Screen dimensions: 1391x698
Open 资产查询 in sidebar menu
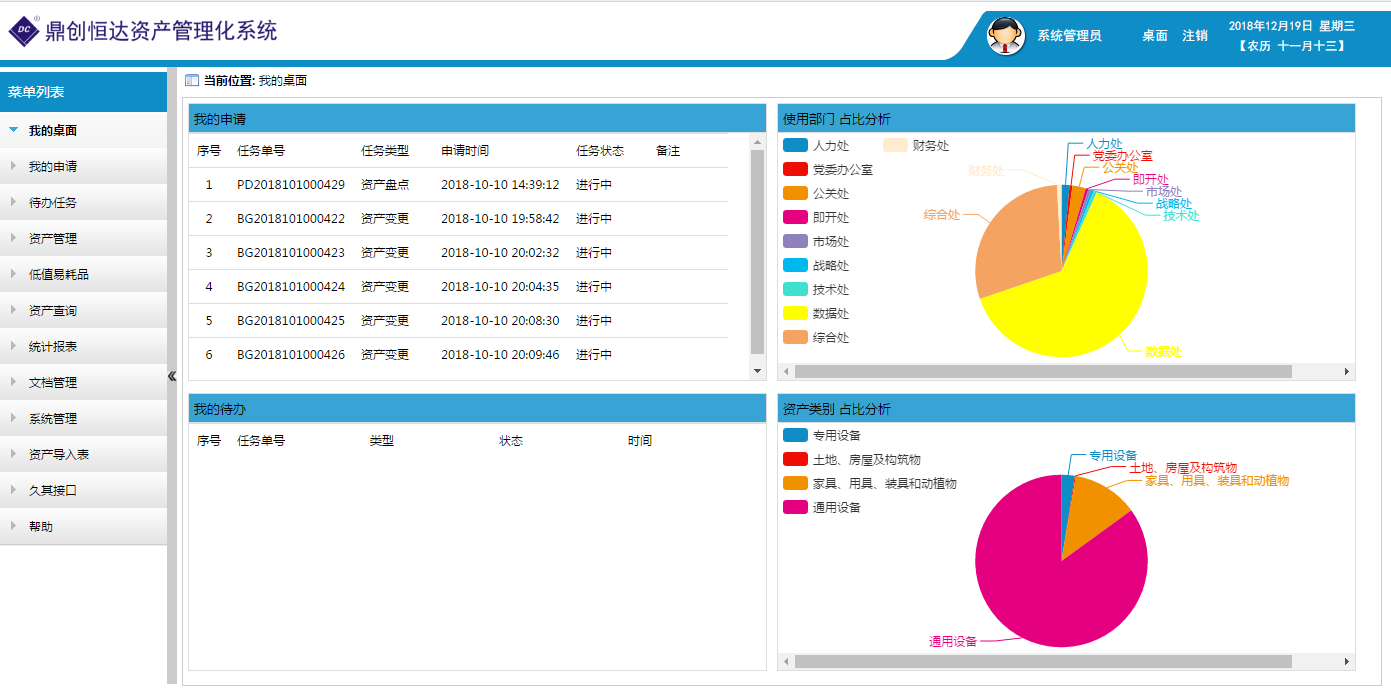coord(52,311)
